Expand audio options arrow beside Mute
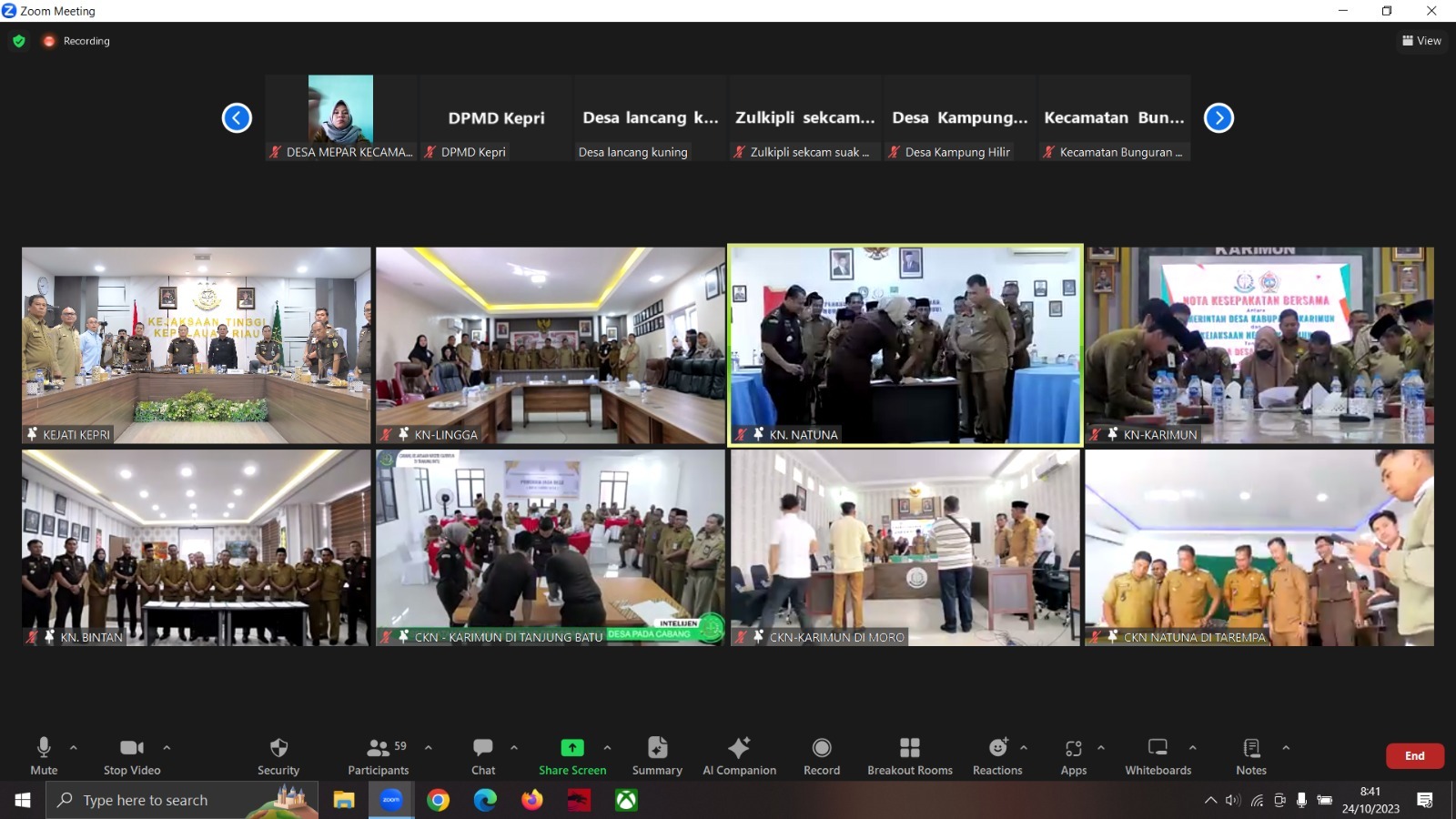 (74, 748)
